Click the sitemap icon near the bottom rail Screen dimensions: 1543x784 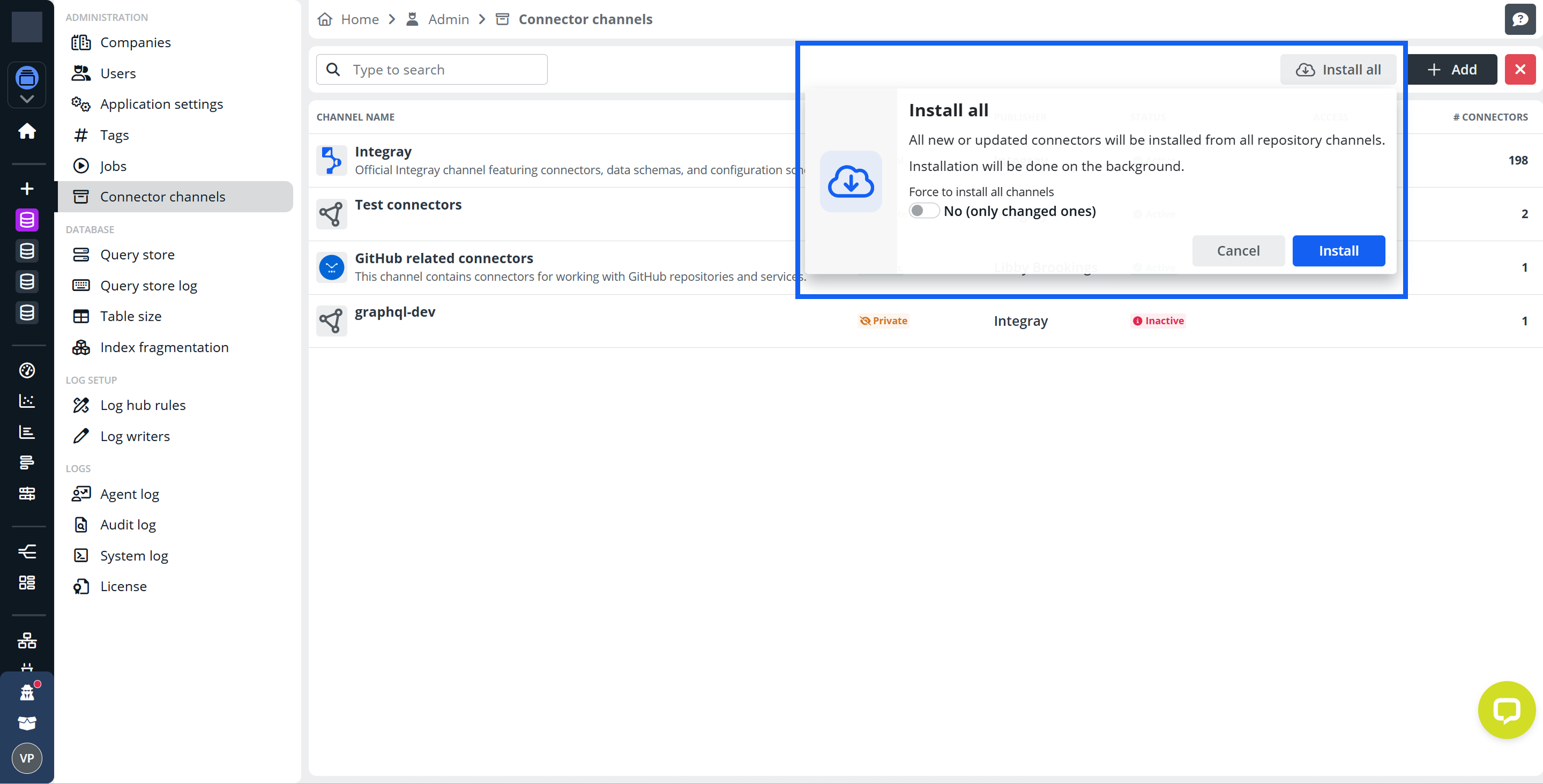(x=27, y=640)
